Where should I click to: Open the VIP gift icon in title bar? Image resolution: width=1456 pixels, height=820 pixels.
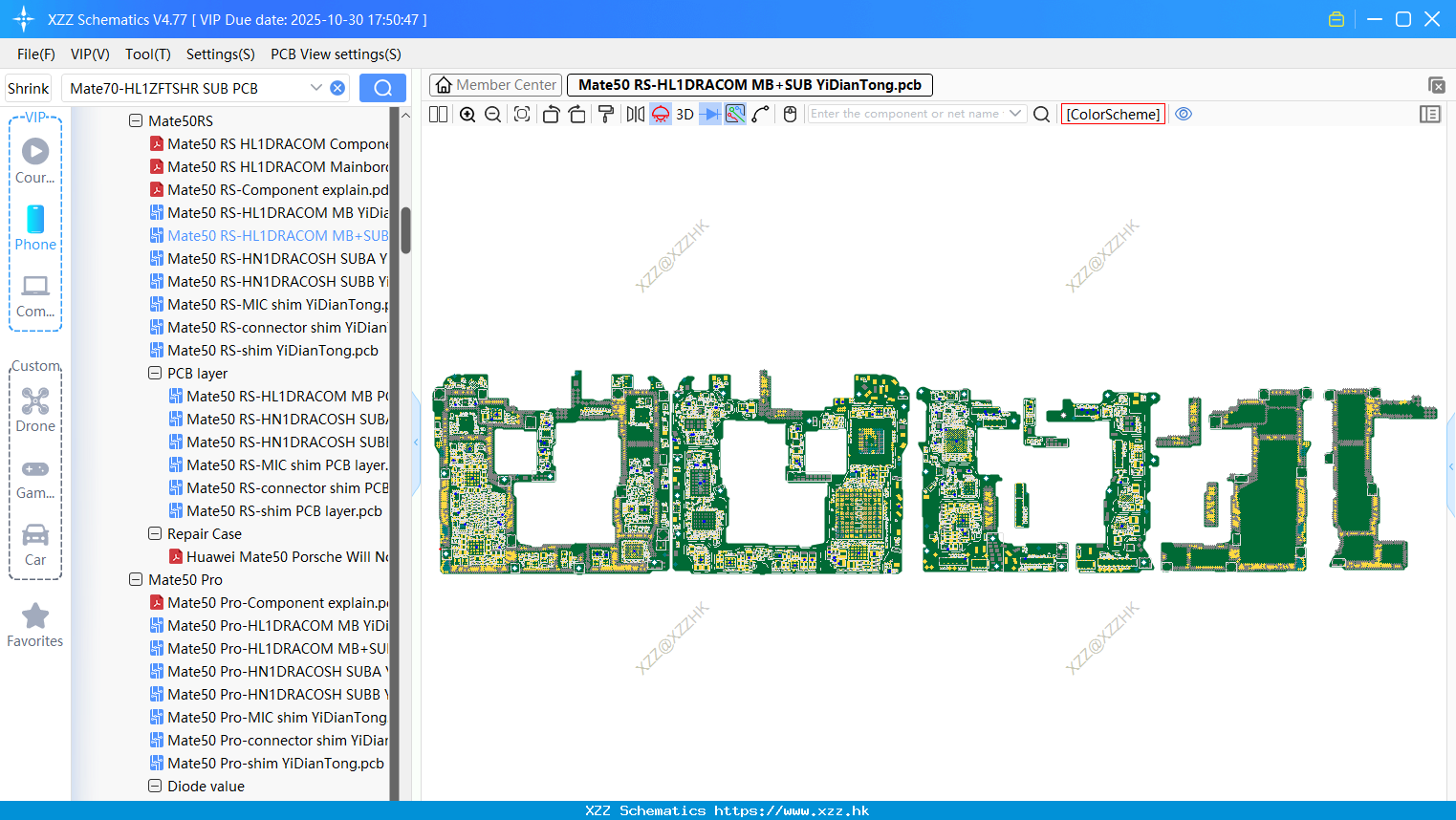[1336, 19]
